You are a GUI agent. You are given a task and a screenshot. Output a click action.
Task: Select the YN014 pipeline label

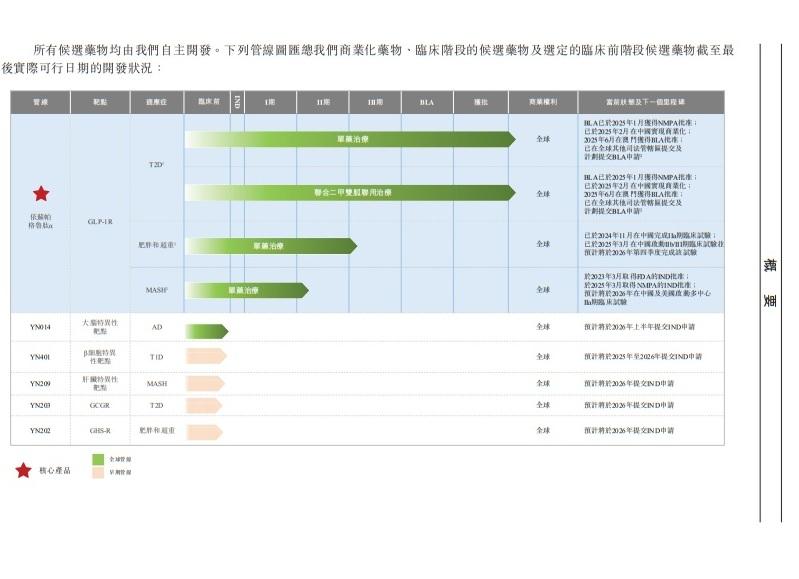tap(40, 327)
